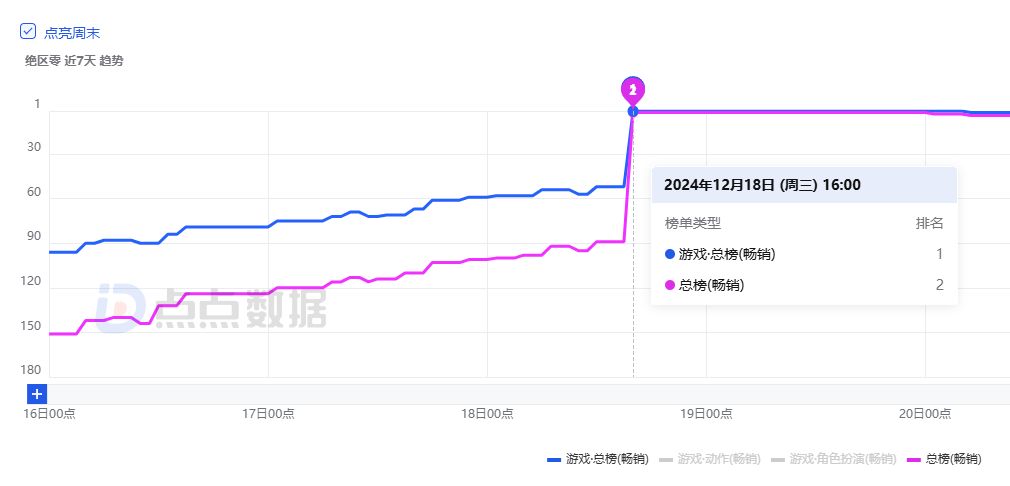The width and height of the screenshot is (1010, 486).
Task: Select the 19日00点 axis label
Action: (x=706, y=413)
